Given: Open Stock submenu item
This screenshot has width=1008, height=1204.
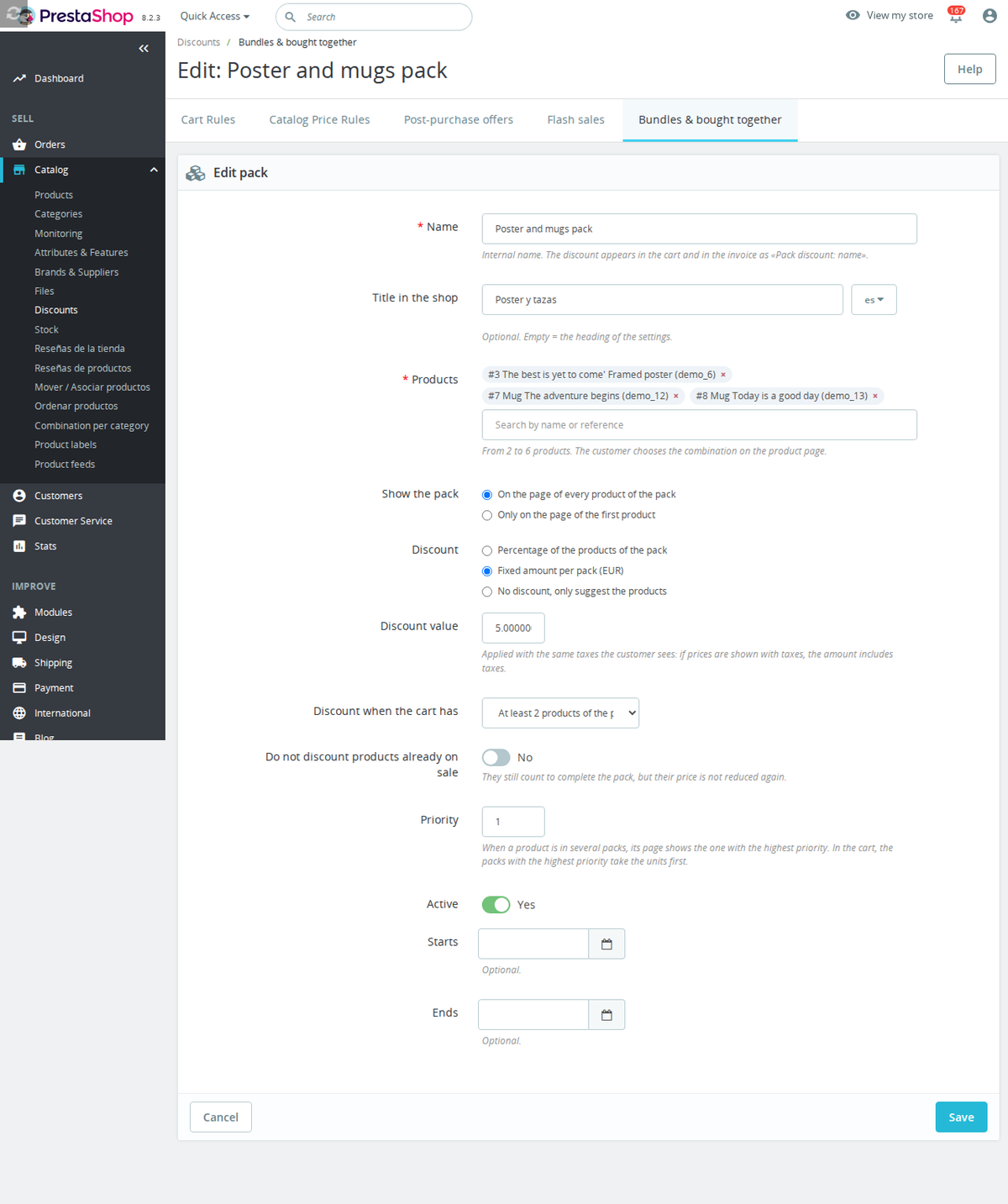Looking at the screenshot, I should (46, 330).
